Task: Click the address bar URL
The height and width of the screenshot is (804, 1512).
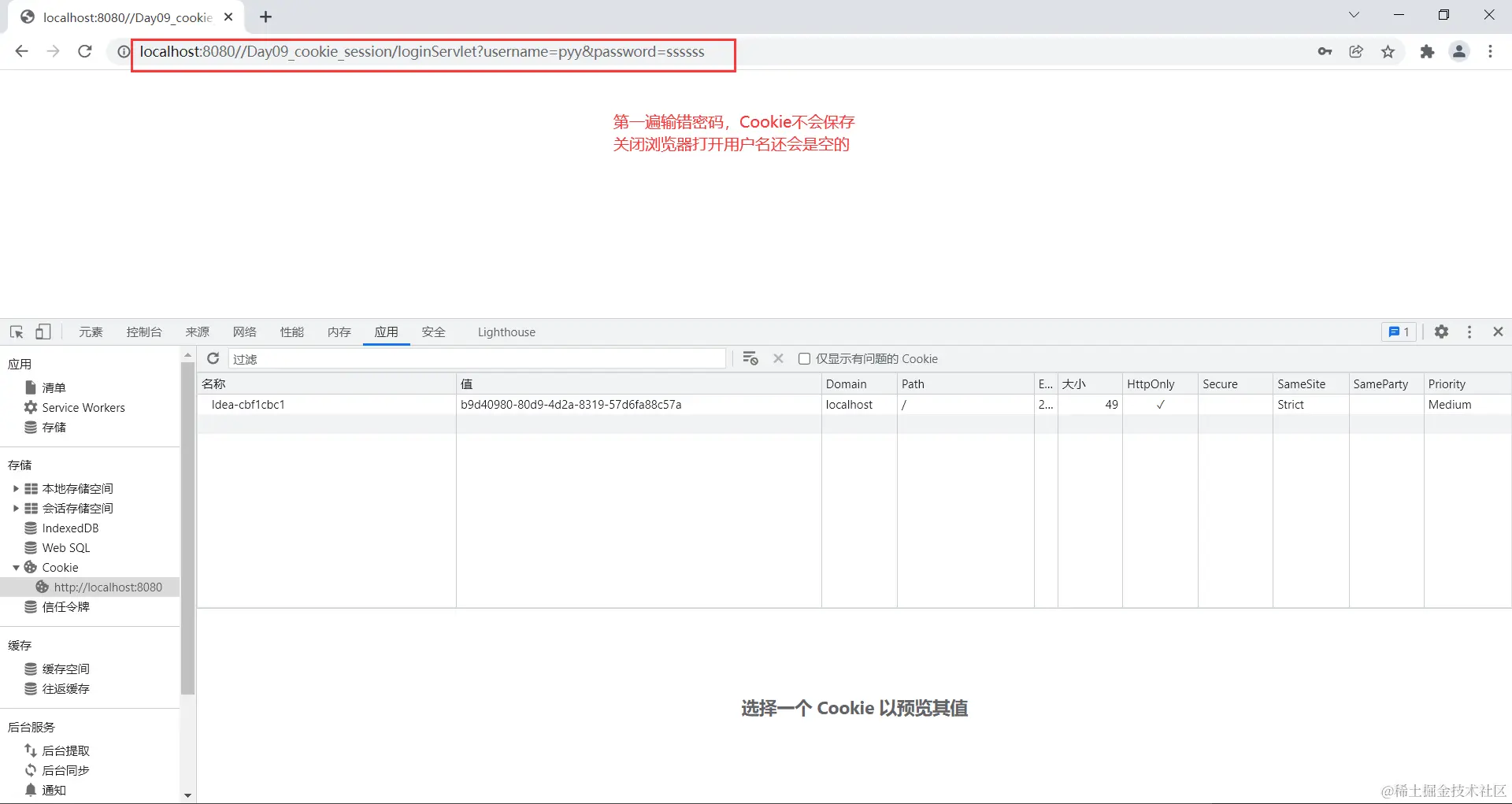Action: click(422, 52)
